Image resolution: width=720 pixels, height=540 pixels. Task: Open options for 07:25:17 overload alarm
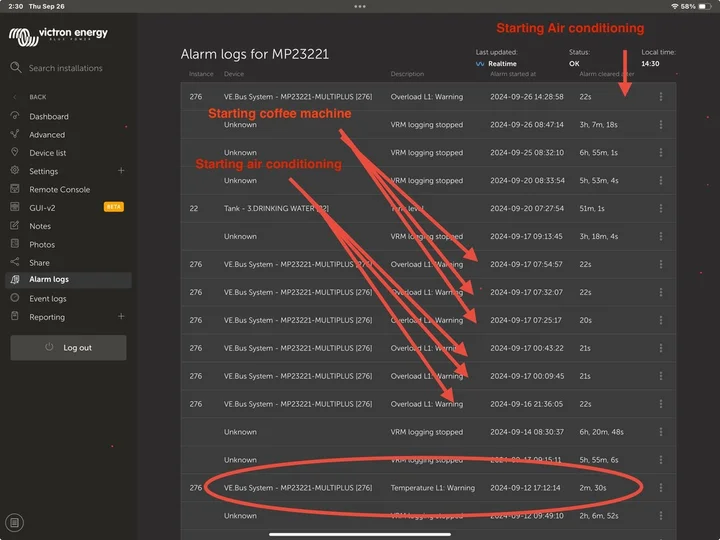(x=661, y=320)
